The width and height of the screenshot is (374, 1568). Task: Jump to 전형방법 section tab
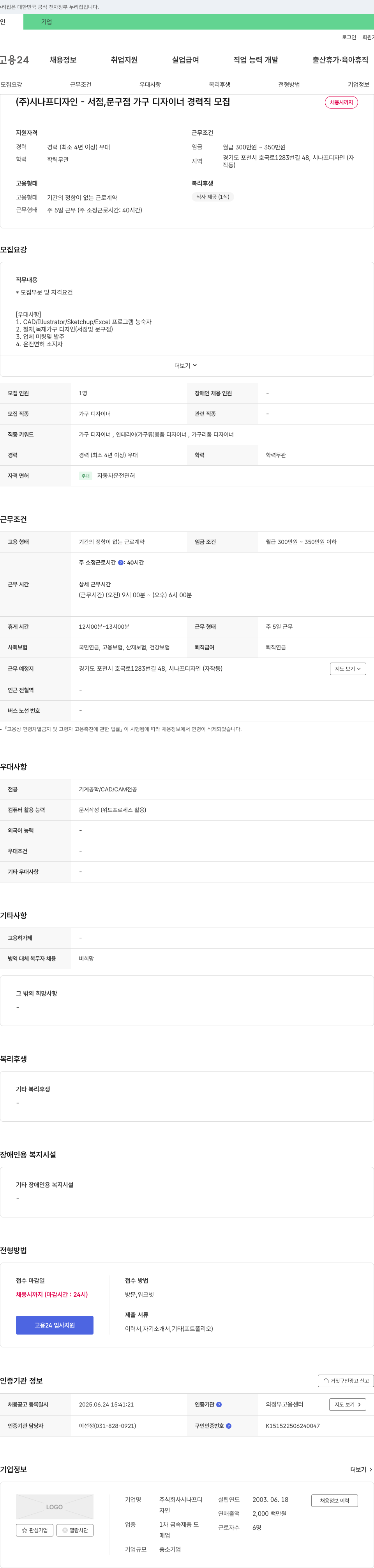[289, 84]
